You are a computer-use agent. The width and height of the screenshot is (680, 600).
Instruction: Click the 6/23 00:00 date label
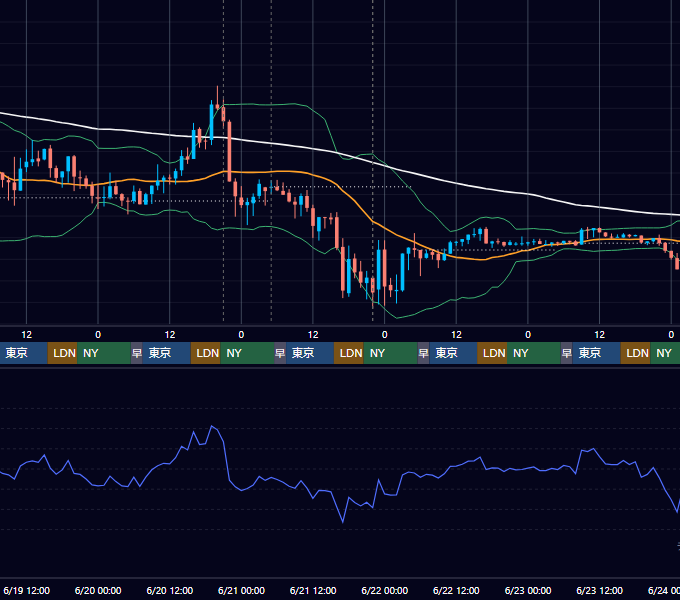pyautogui.click(x=528, y=590)
